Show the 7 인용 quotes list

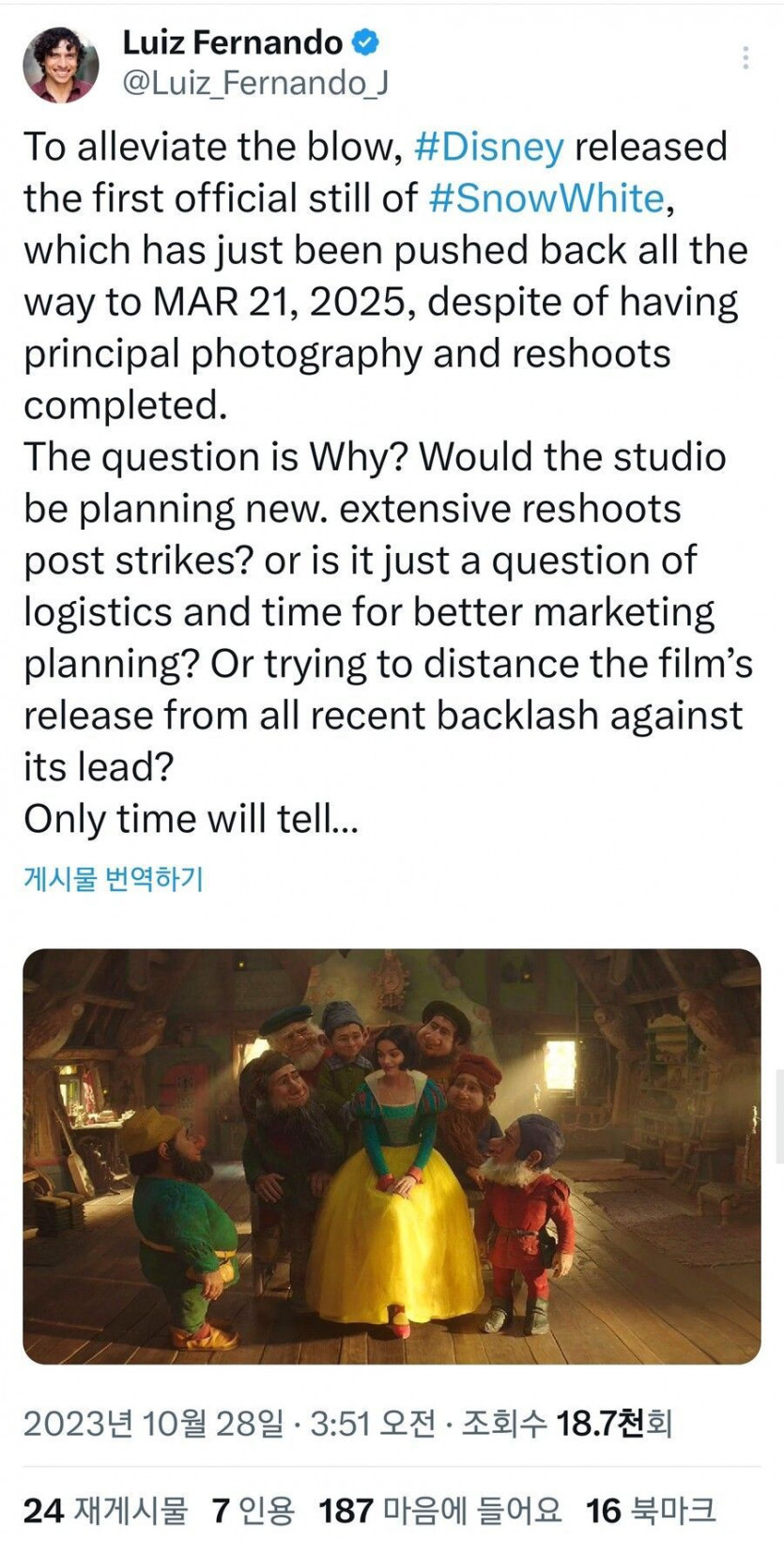254,1510
